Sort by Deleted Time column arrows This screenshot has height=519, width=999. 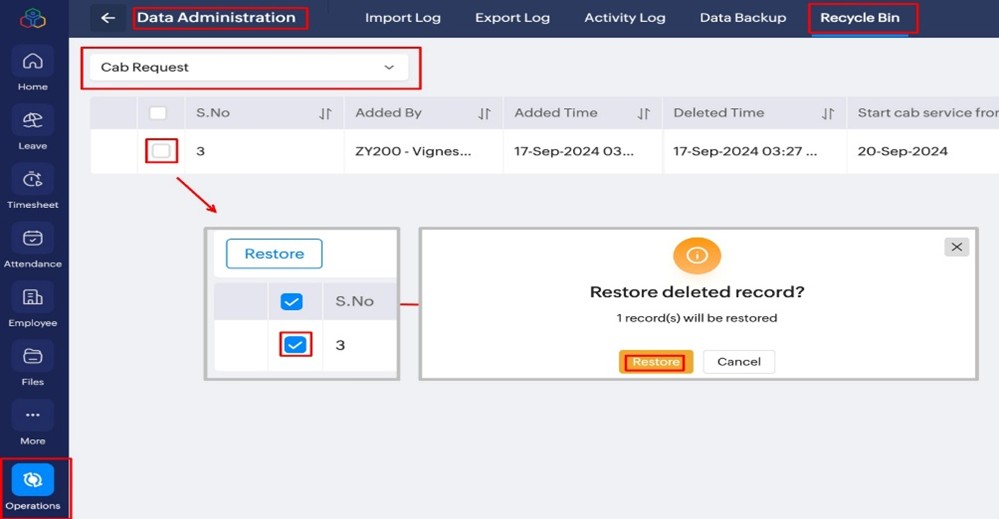827,114
